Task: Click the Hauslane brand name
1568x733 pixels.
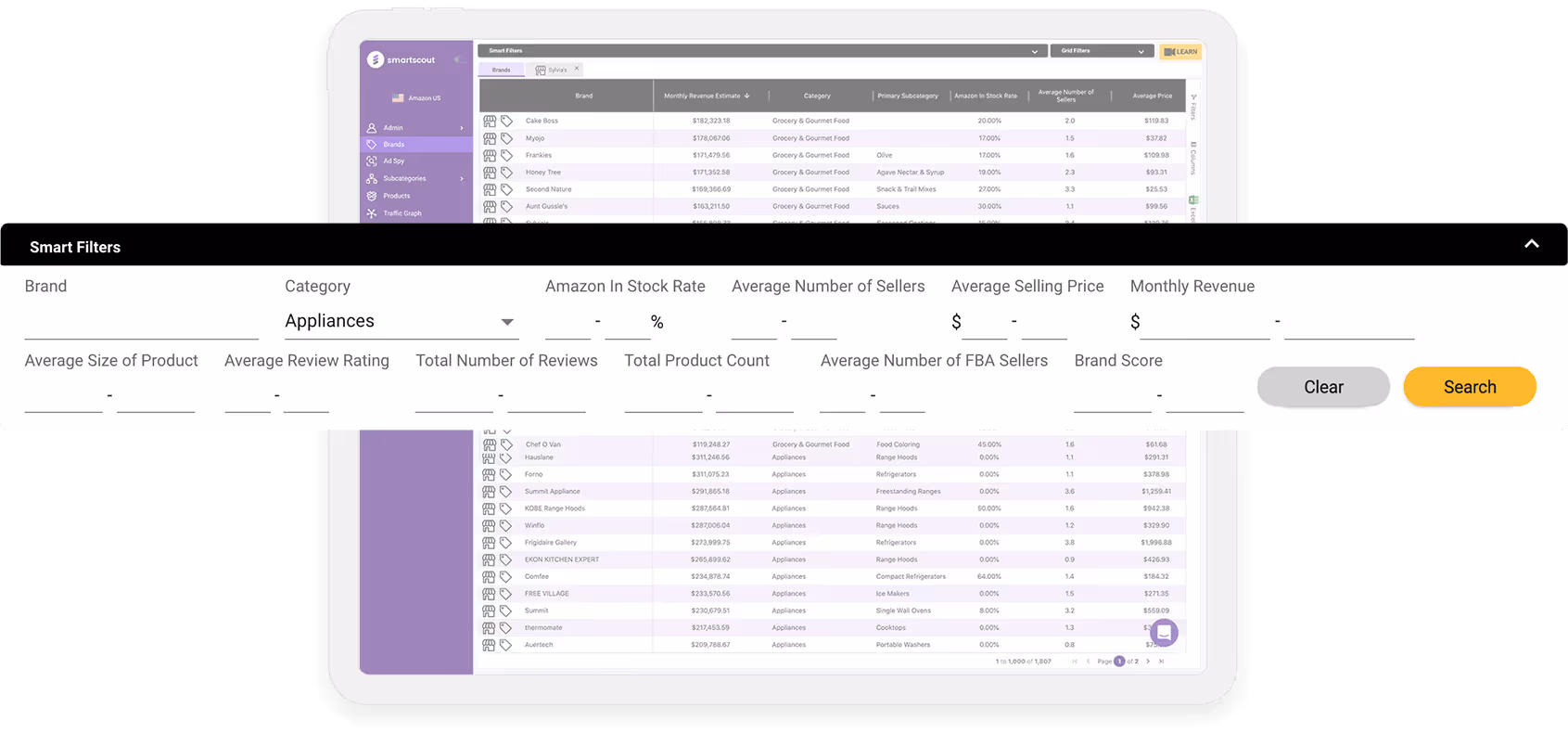Action: 539,457
